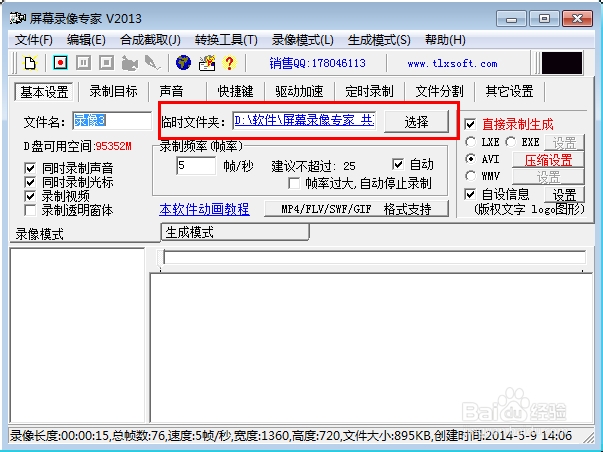Click the 文件名 input field
Screen dimensions: 603x452
click(112, 121)
